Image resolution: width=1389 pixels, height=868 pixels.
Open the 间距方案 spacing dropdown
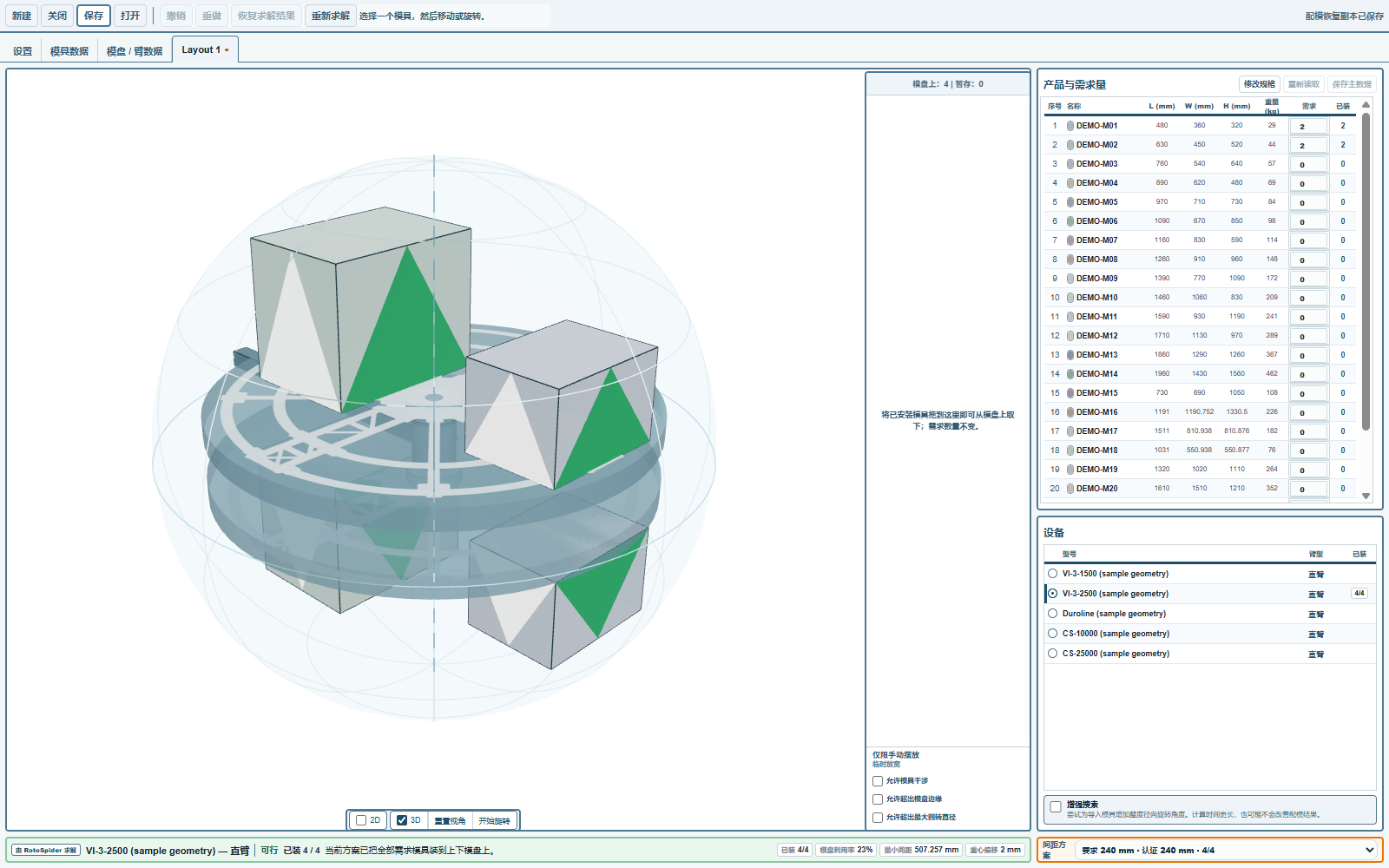tap(1228, 851)
